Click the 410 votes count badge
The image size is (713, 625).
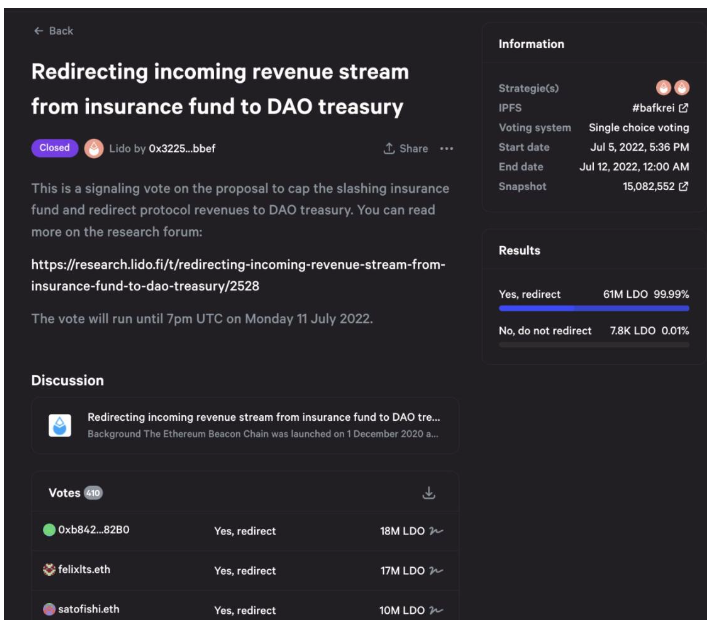point(93,493)
